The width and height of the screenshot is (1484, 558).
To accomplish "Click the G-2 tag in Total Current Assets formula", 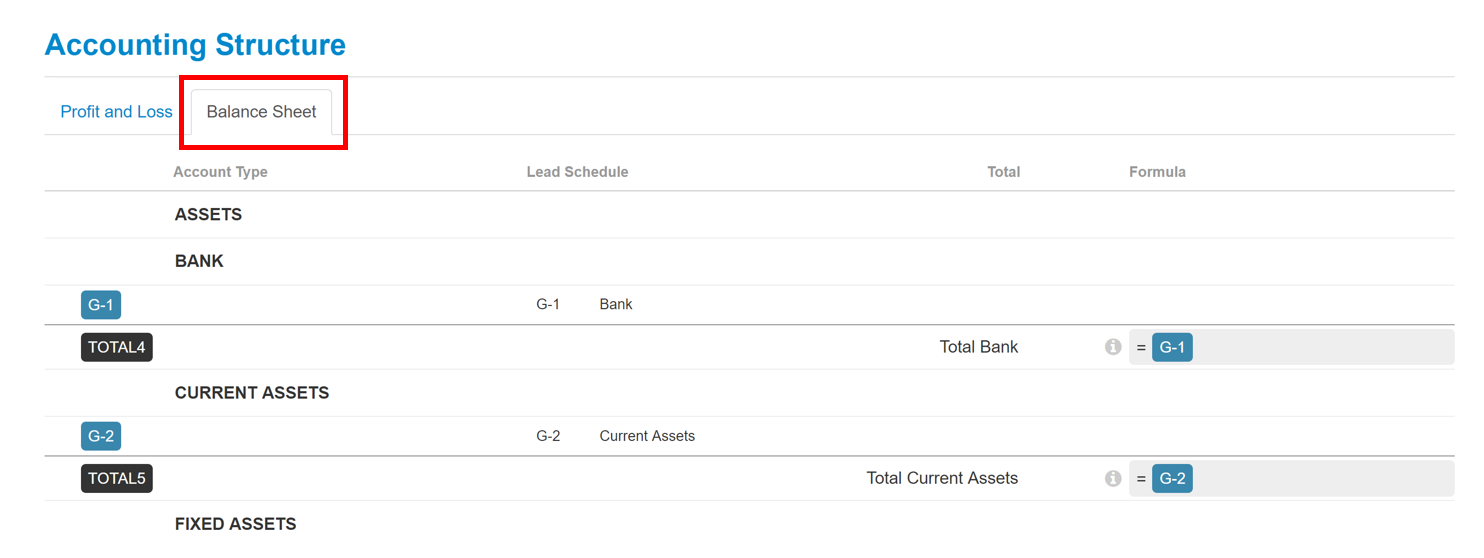I will tap(1172, 478).
